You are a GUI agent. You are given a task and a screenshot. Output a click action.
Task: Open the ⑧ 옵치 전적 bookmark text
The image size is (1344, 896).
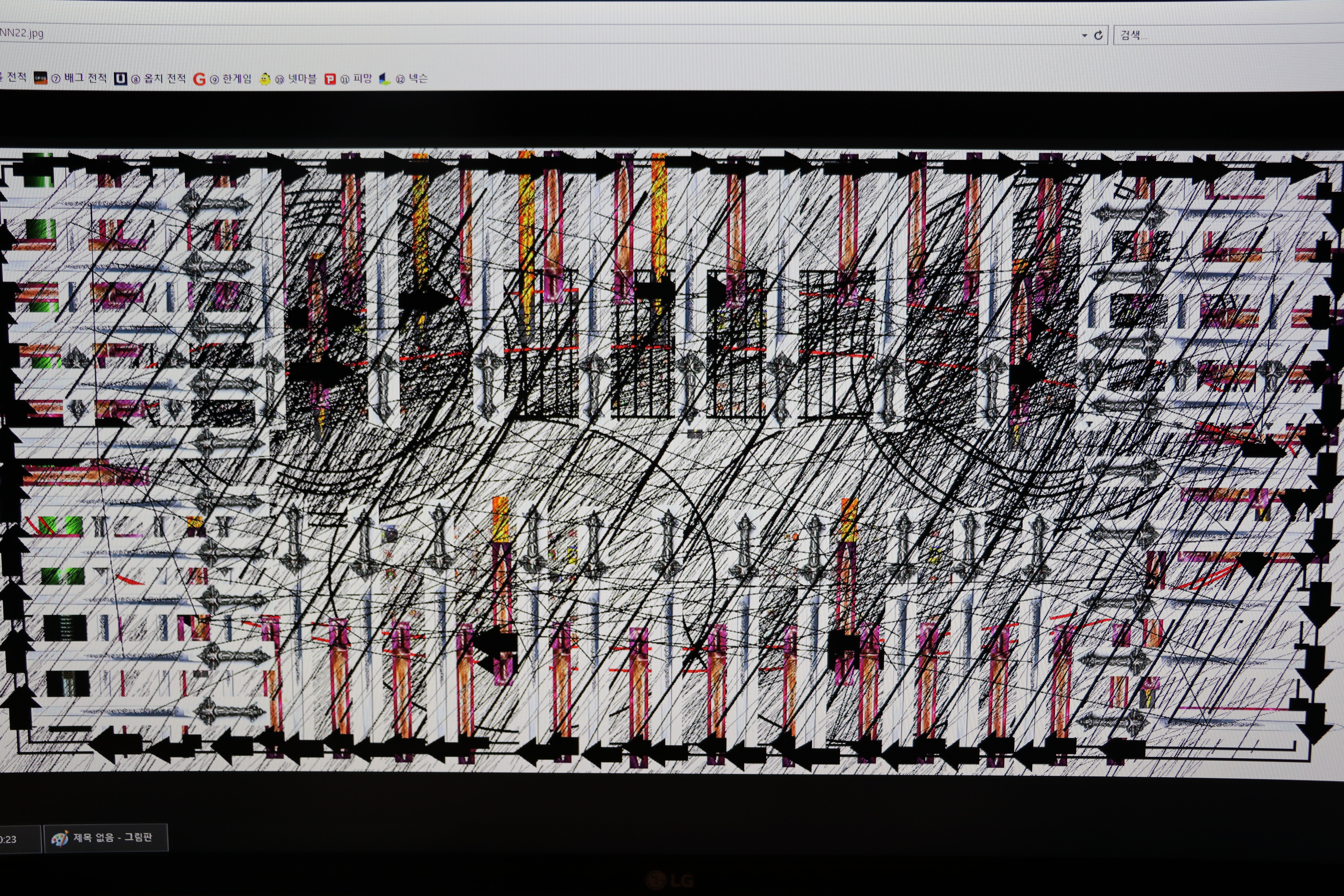click(x=159, y=78)
